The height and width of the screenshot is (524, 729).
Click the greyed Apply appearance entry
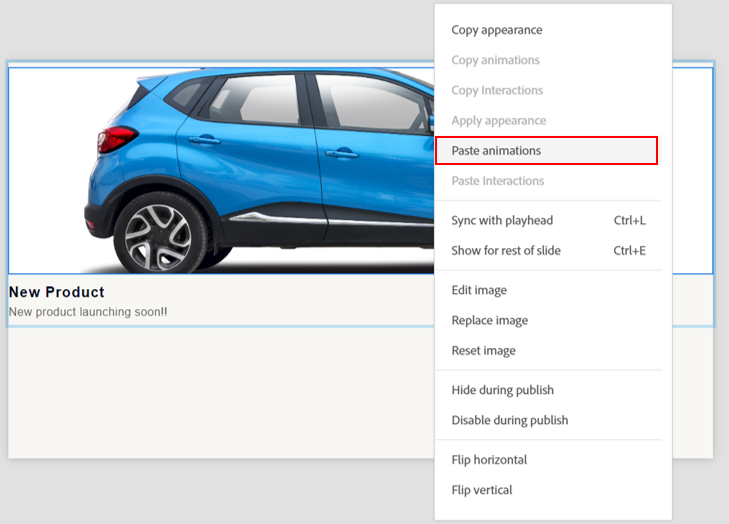pos(498,121)
